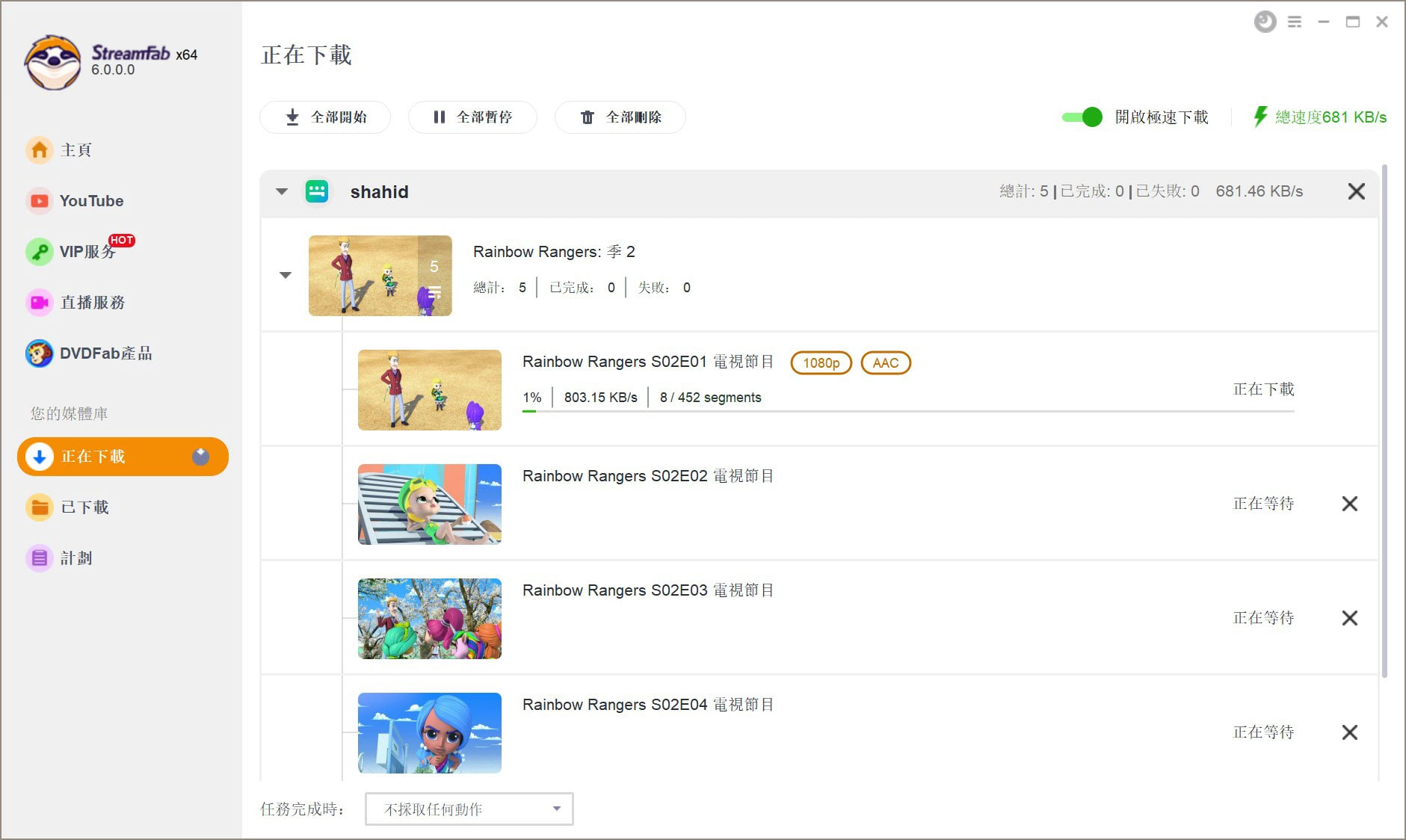Click the shahid group name
The height and width of the screenshot is (840, 1406).
(x=379, y=192)
